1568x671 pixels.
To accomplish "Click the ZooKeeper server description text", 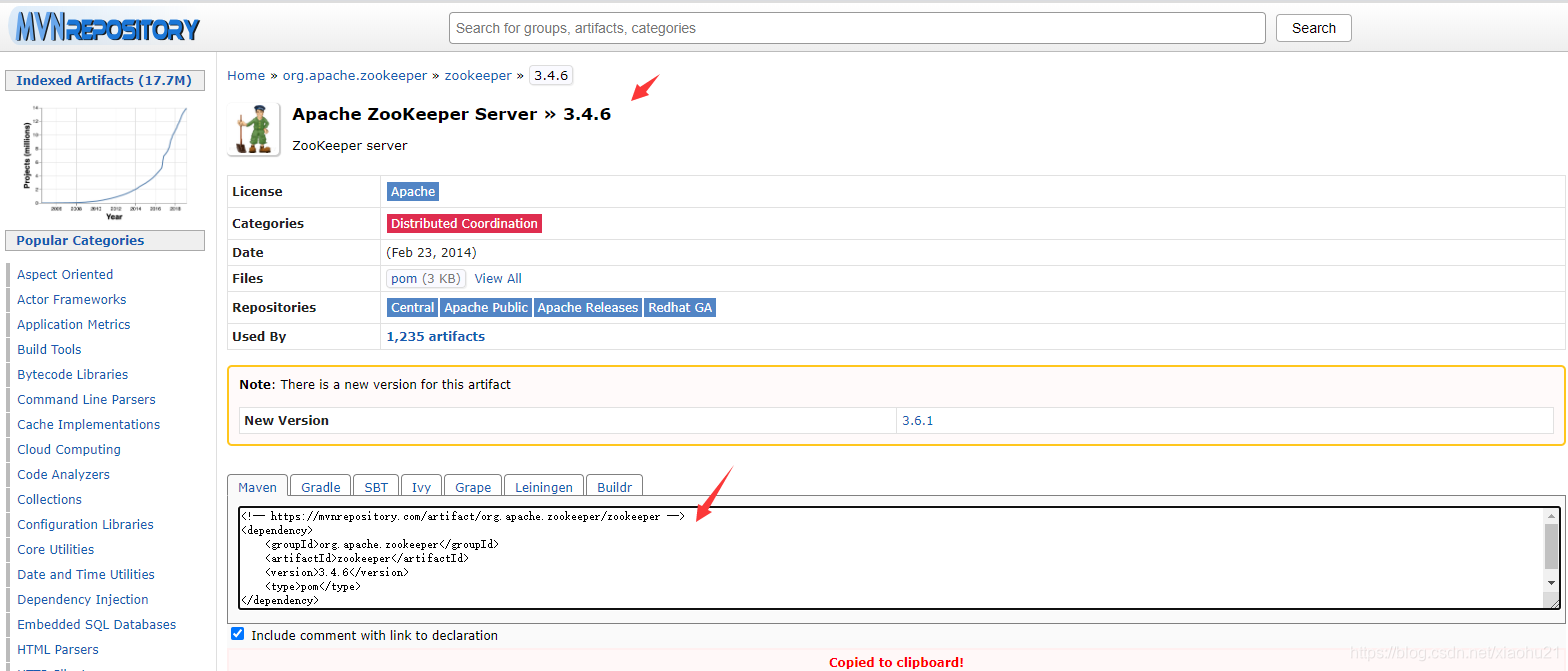I will (x=350, y=145).
